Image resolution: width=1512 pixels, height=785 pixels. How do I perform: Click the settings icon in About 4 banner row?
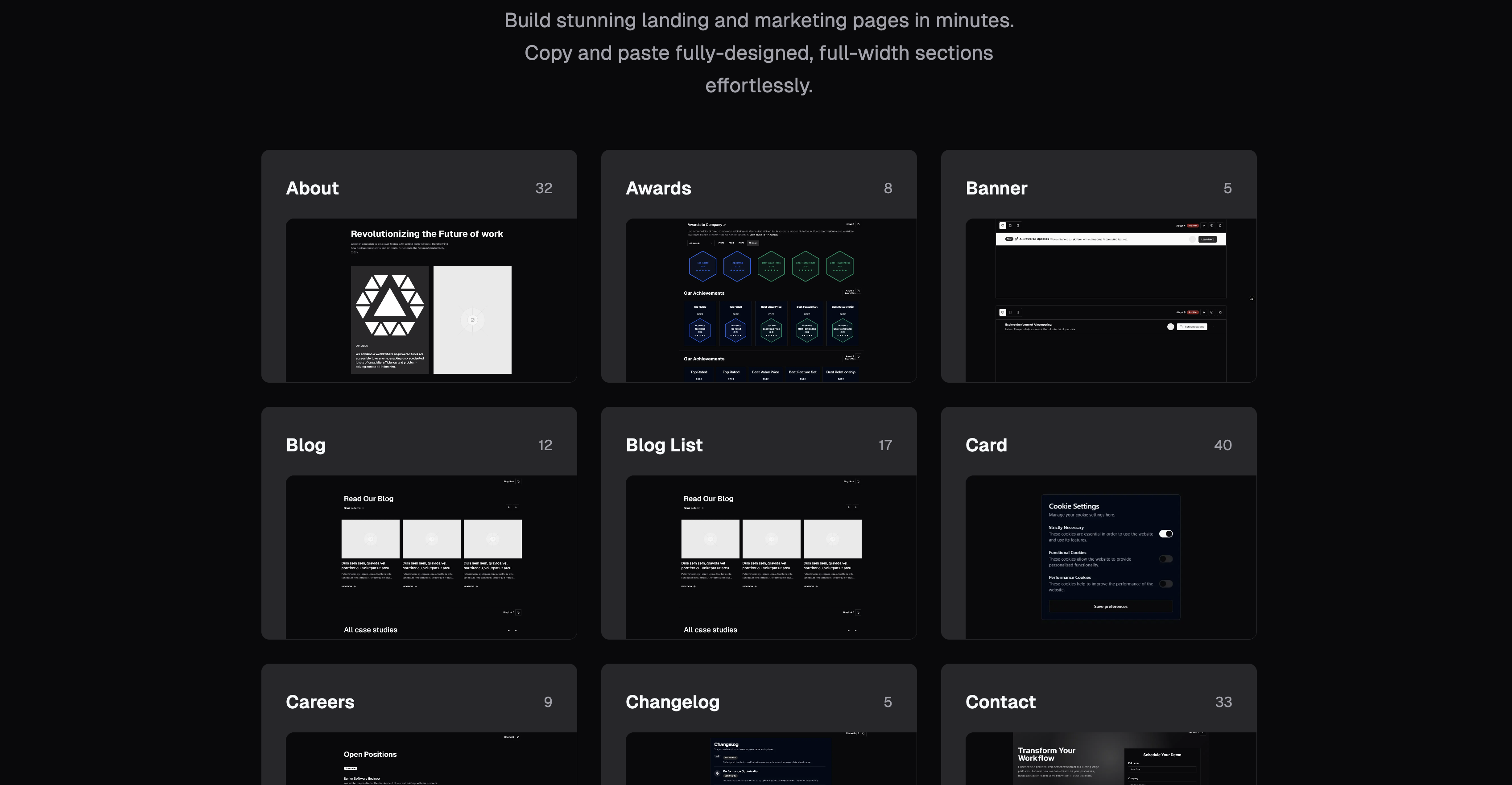coord(1220,225)
